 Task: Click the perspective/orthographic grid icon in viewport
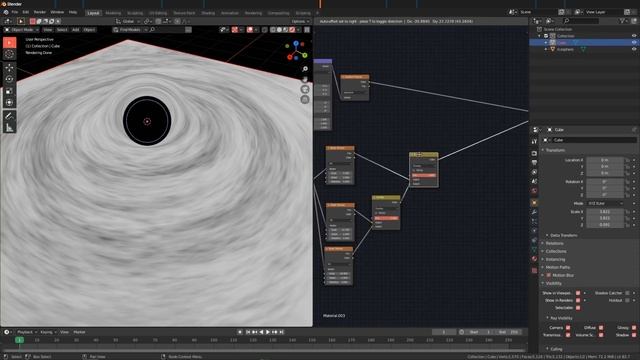coord(305,100)
